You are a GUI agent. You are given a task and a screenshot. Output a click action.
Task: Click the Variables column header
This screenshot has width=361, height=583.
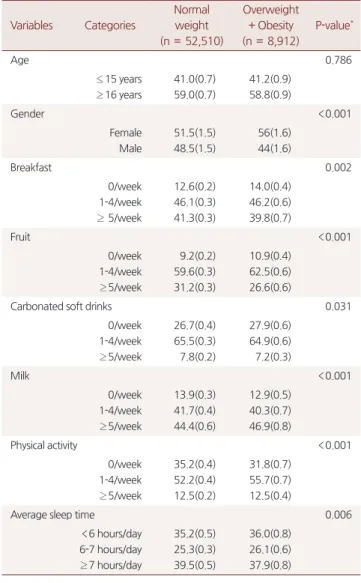point(32,25)
